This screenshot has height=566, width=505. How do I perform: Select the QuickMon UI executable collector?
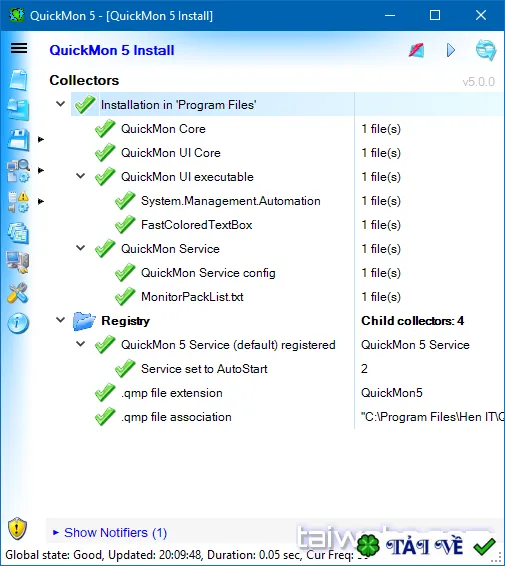pyautogui.click(x=187, y=177)
